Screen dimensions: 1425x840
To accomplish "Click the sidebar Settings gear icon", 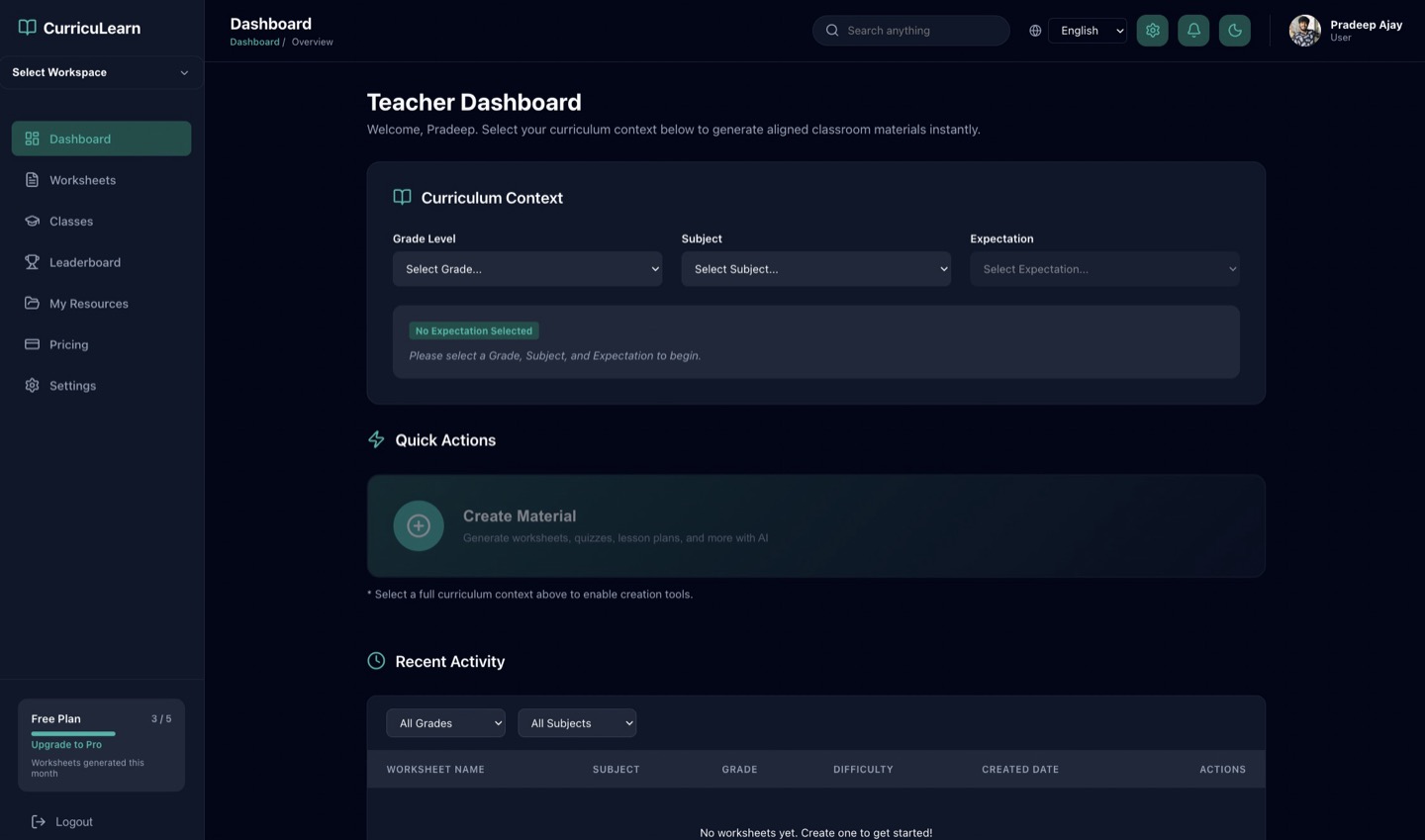I will [x=32, y=386].
